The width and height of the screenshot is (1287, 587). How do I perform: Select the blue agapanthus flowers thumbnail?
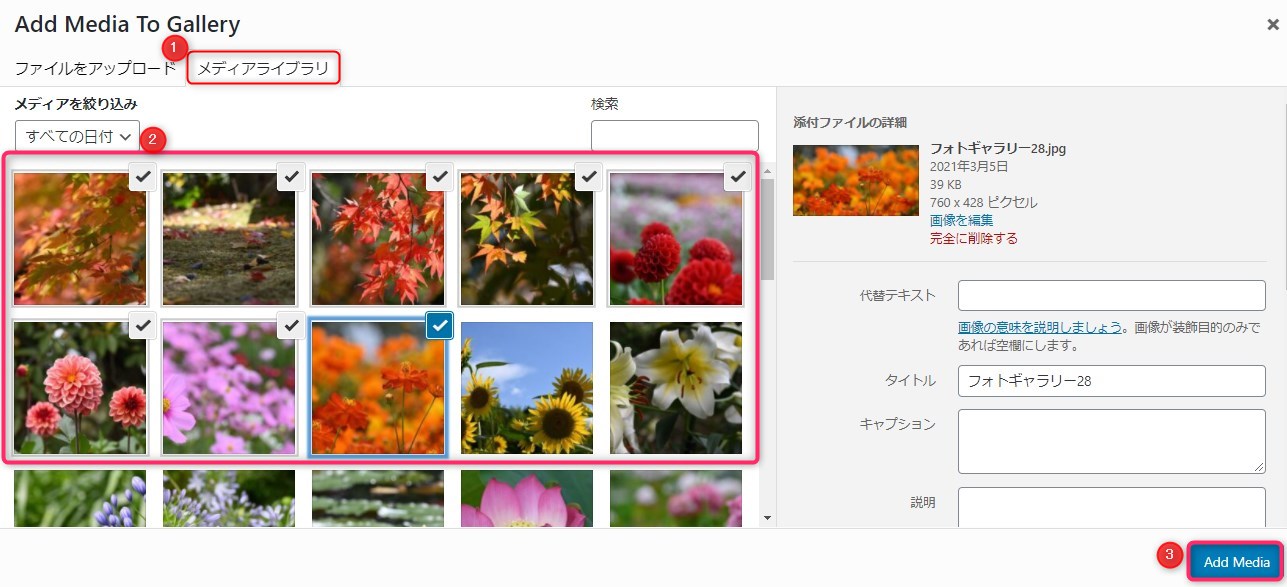(x=80, y=498)
